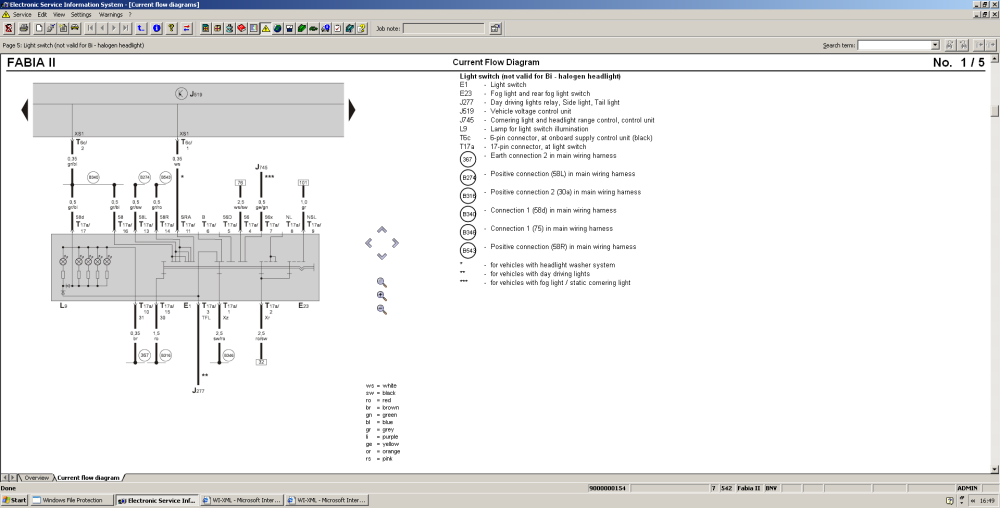Click black right arrow beside J519 block
This screenshot has height=508, width=1000.
(x=351, y=110)
